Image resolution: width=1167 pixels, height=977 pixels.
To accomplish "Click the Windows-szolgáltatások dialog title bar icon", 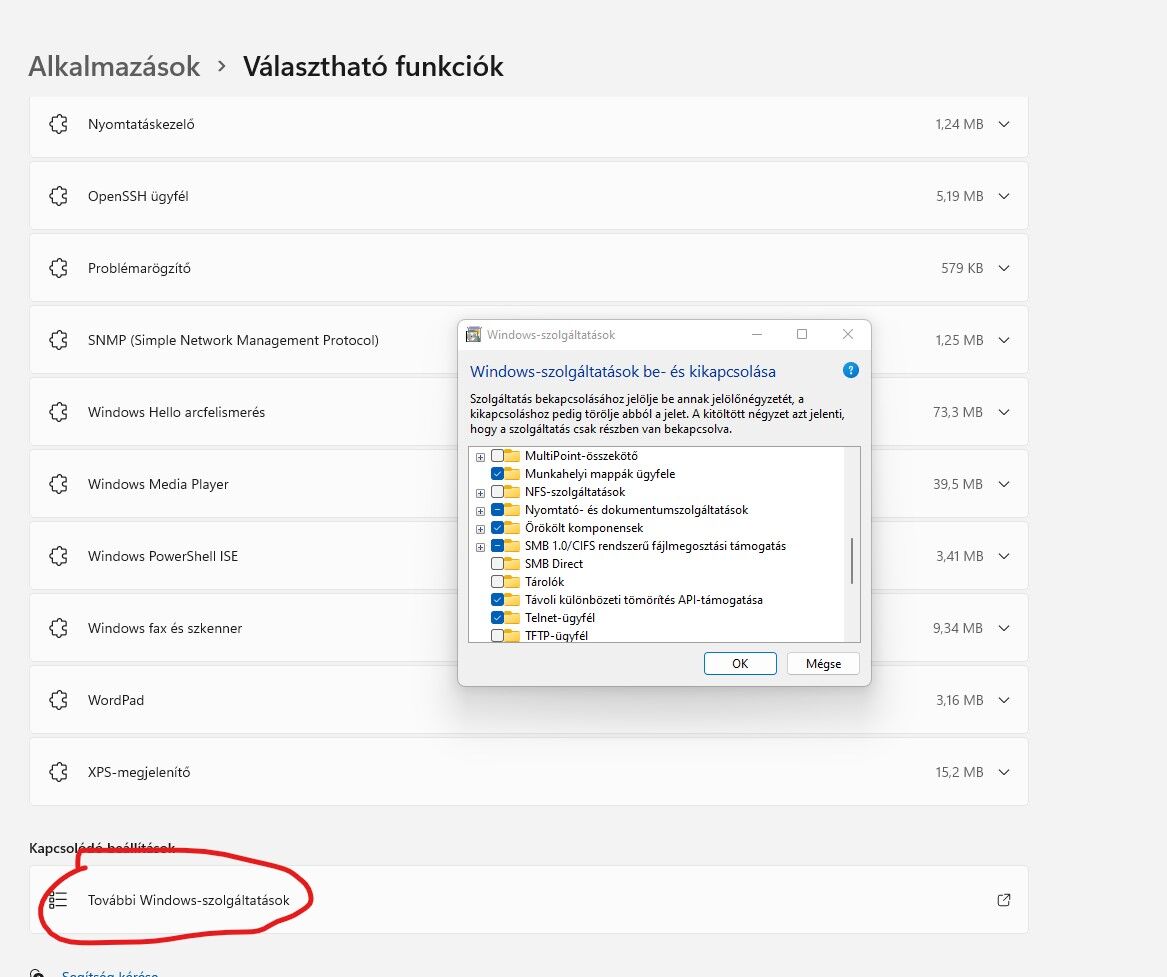I will 473,335.
